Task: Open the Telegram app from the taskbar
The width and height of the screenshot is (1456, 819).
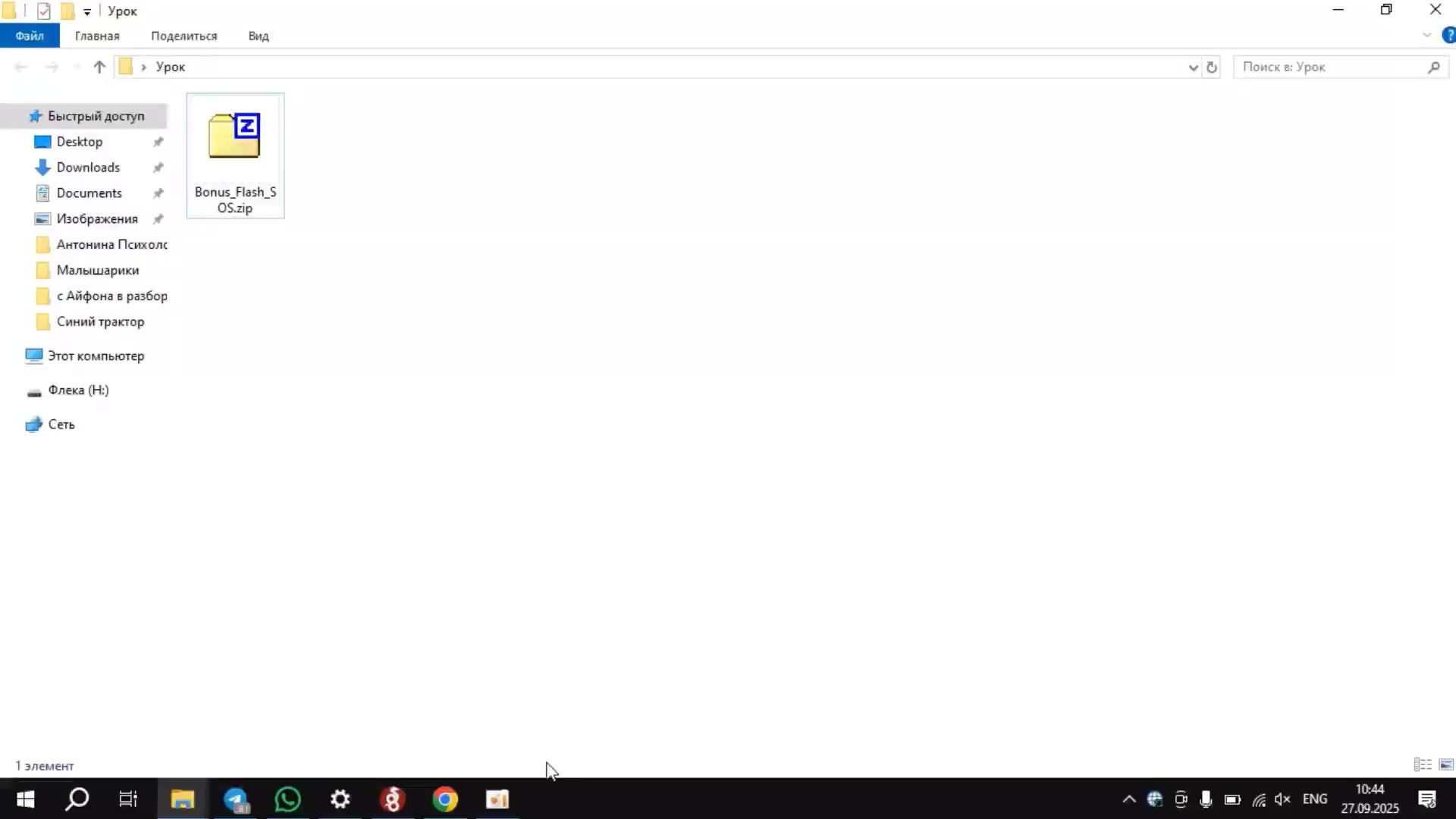Action: [x=236, y=799]
